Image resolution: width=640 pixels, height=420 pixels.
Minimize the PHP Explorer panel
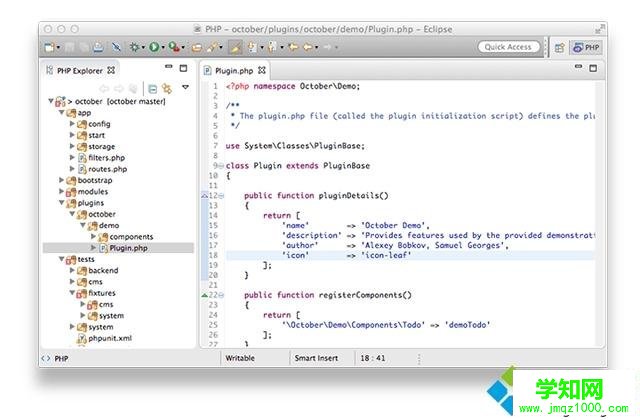[169, 67]
